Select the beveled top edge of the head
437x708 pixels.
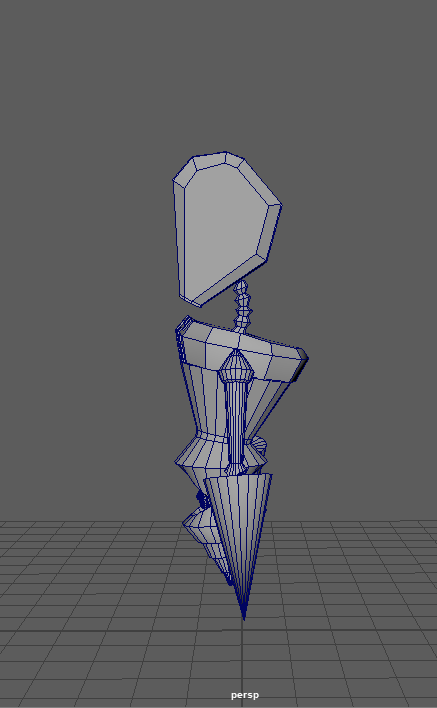point(211,161)
